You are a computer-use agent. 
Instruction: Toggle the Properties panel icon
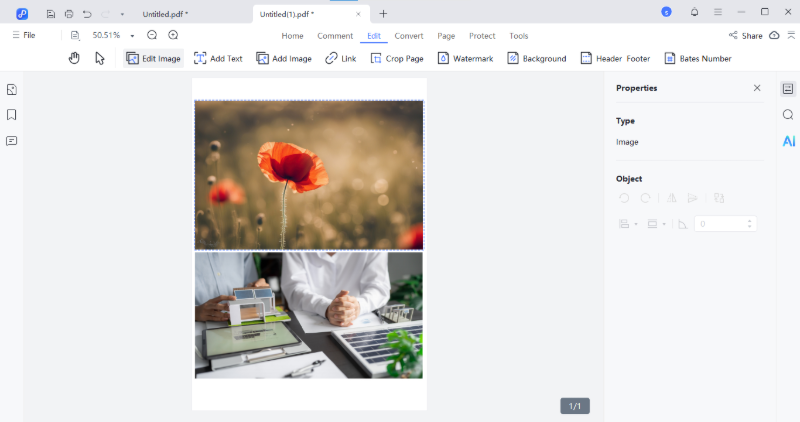[x=788, y=89]
